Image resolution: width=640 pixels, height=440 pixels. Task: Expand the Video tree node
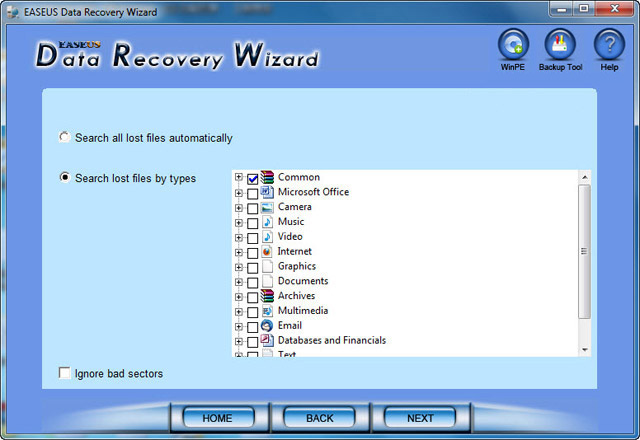[239, 237]
